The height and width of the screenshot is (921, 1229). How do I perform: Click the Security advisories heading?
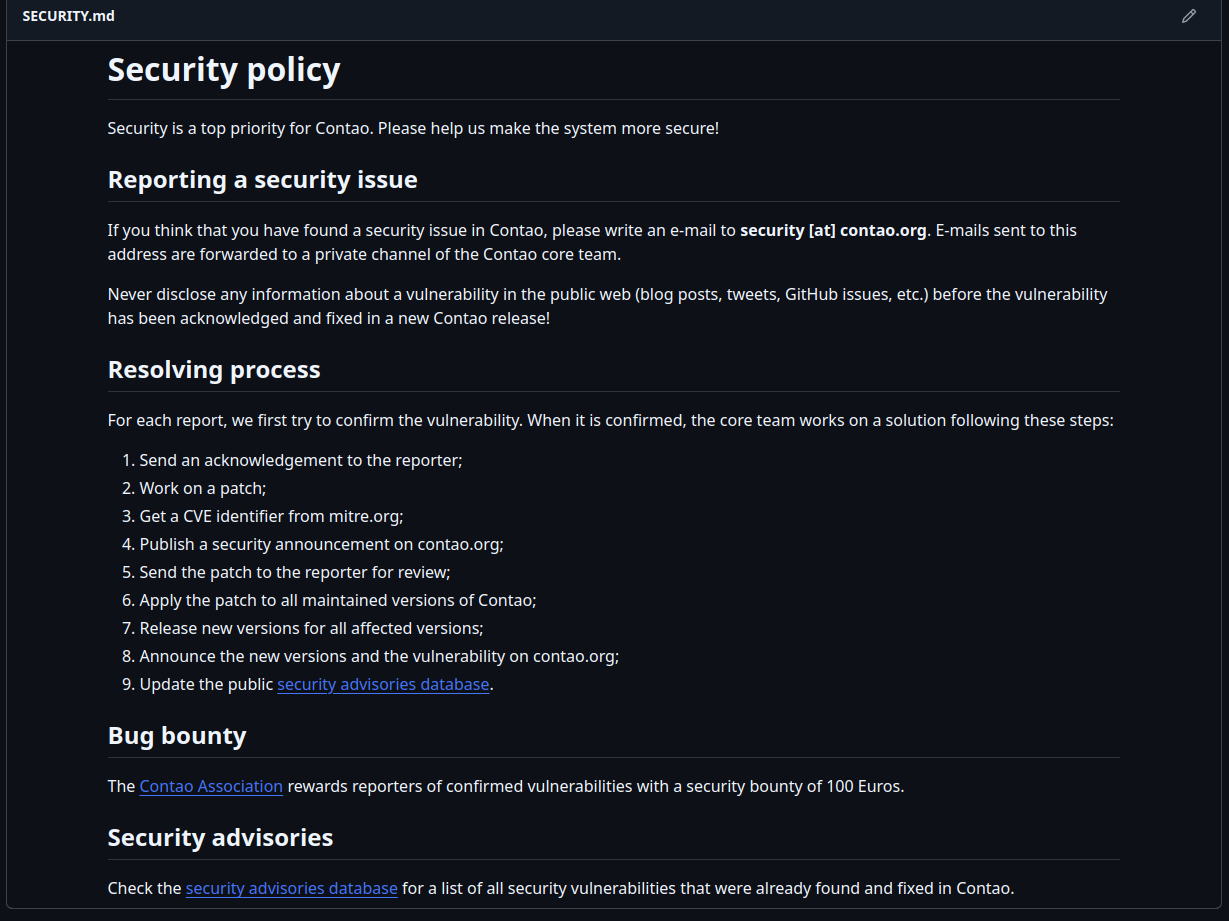[x=221, y=838]
